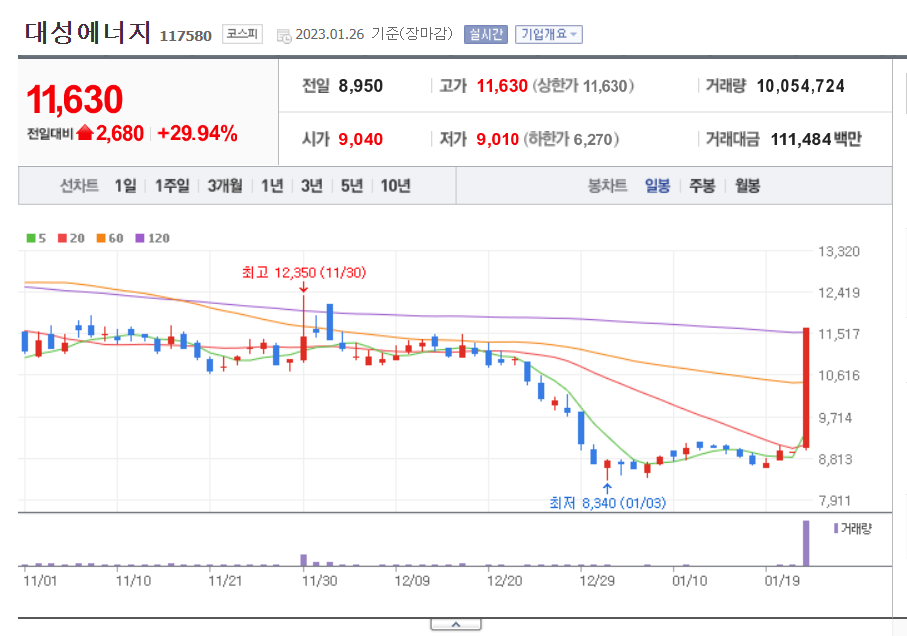
Task: Click the 최고 12,350 (11/30) high marker
Action: 304,272
